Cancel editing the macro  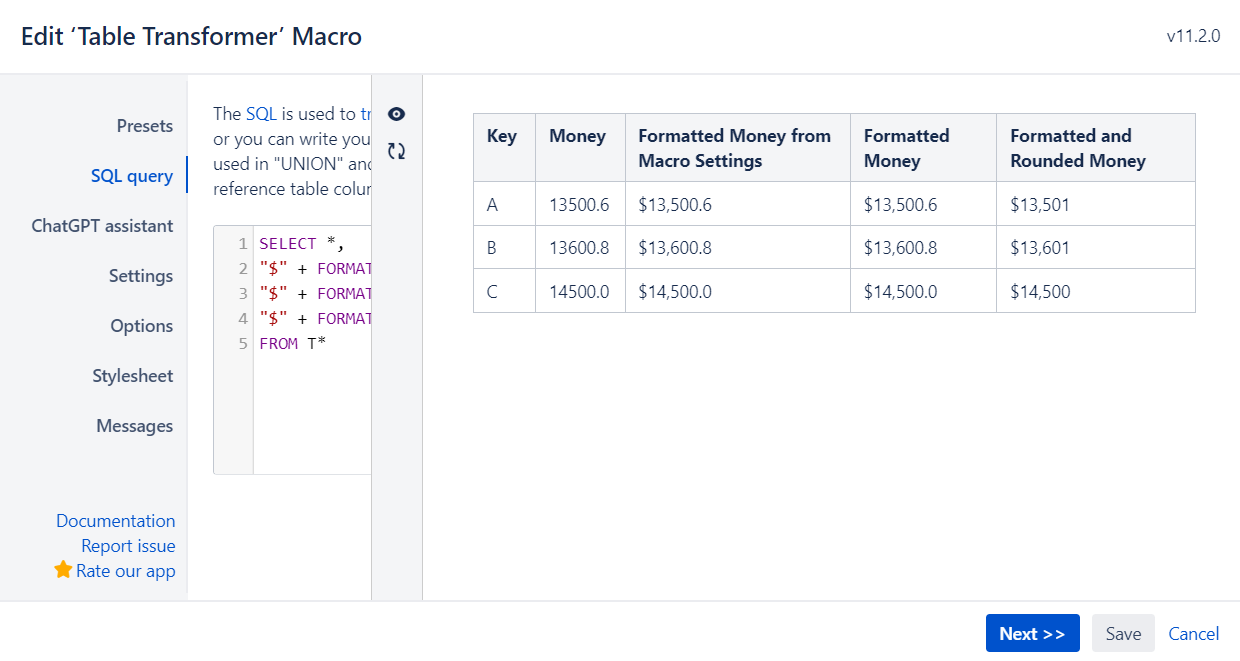1193,633
